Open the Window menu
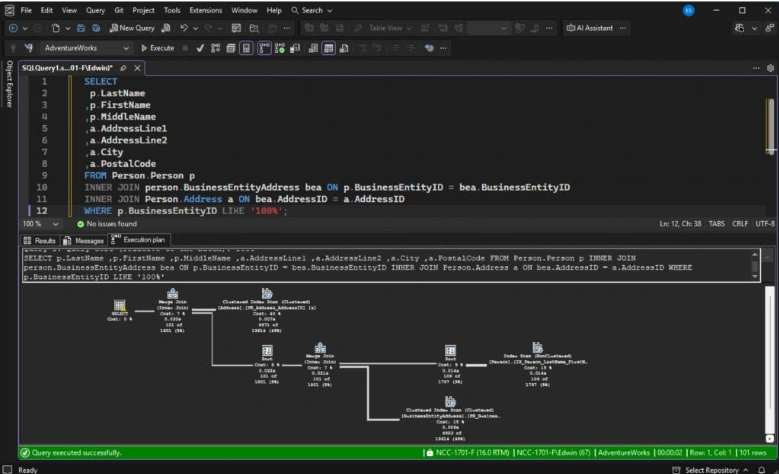This screenshot has height=474, width=779. (x=244, y=10)
